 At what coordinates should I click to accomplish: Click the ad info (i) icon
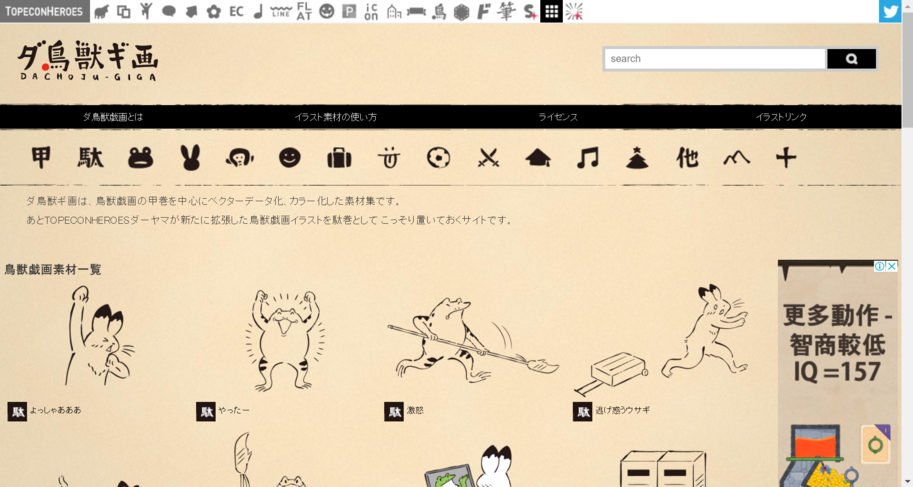point(880,266)
